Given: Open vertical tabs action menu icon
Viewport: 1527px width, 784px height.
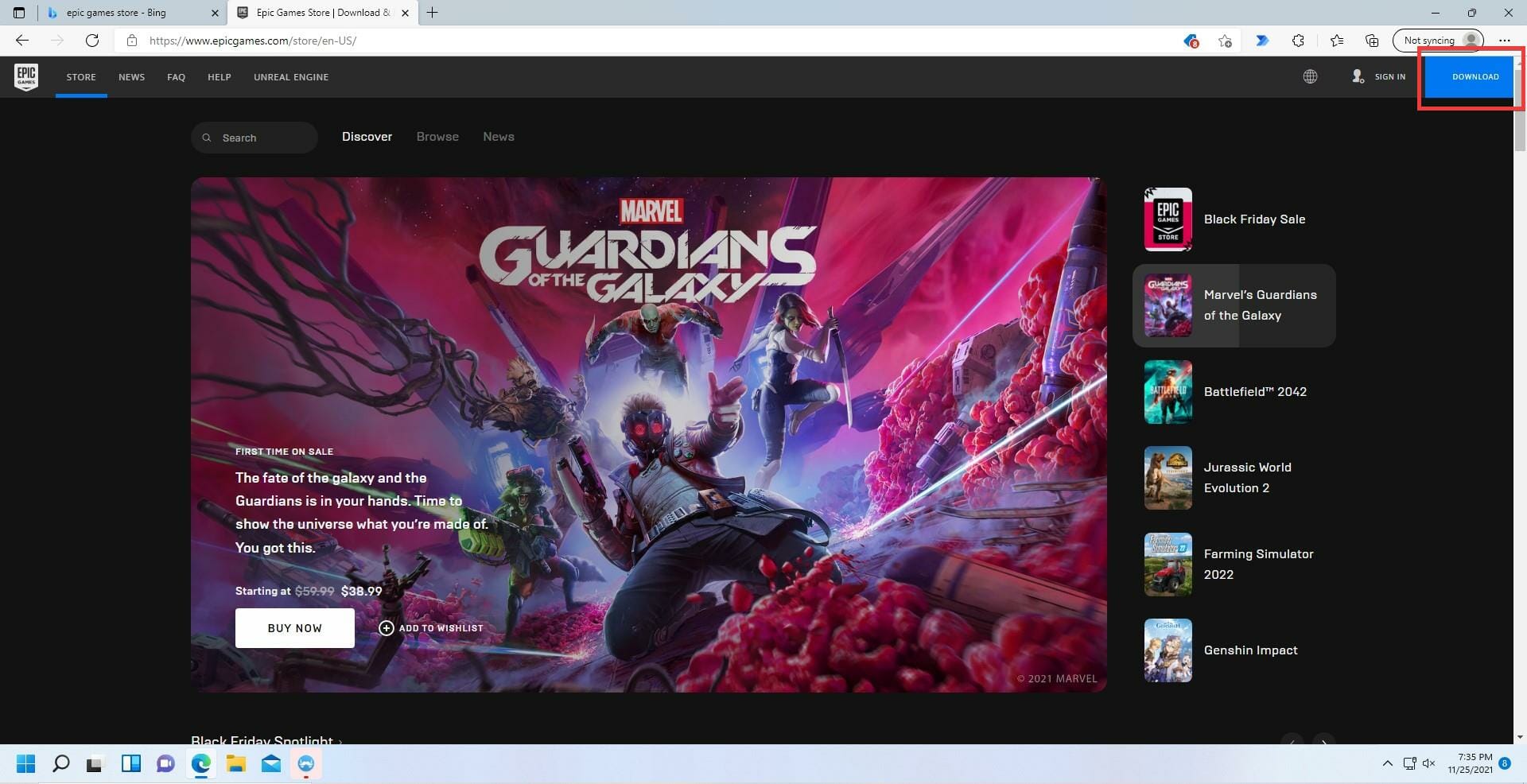Looking at the screenshot, I should pyautogui.click(x=19, y=13).
